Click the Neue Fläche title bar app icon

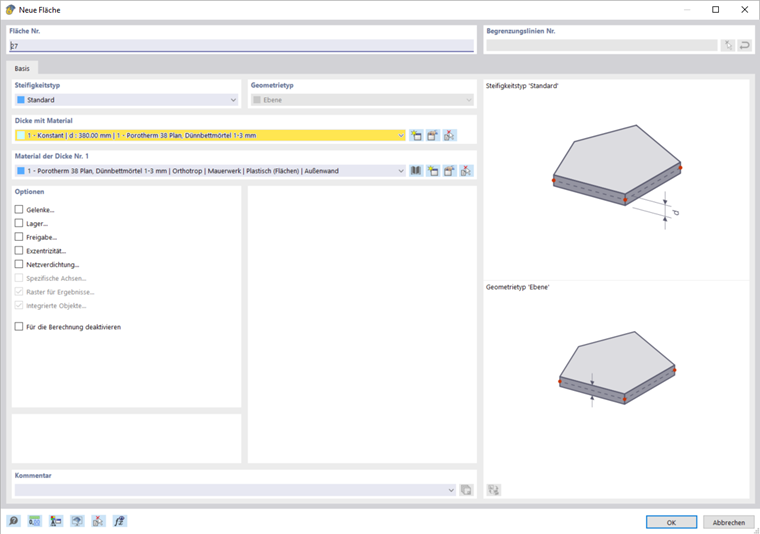(10, 10)
